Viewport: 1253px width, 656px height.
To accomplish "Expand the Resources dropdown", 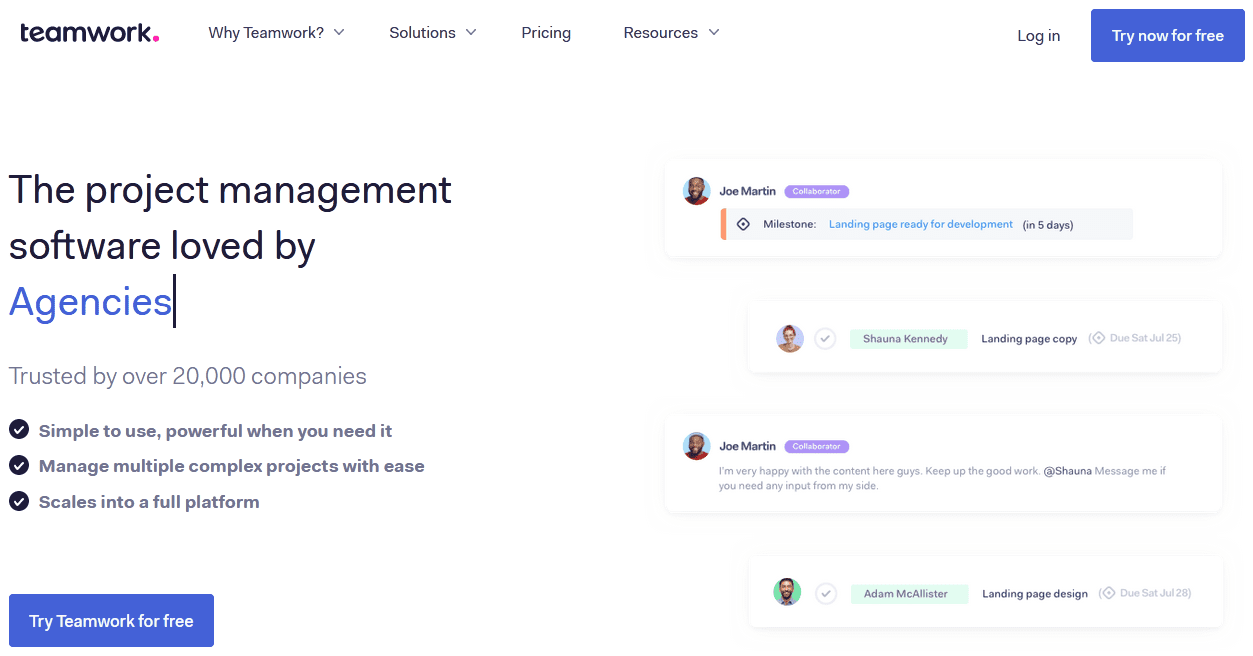I will (x=671, y=32).
